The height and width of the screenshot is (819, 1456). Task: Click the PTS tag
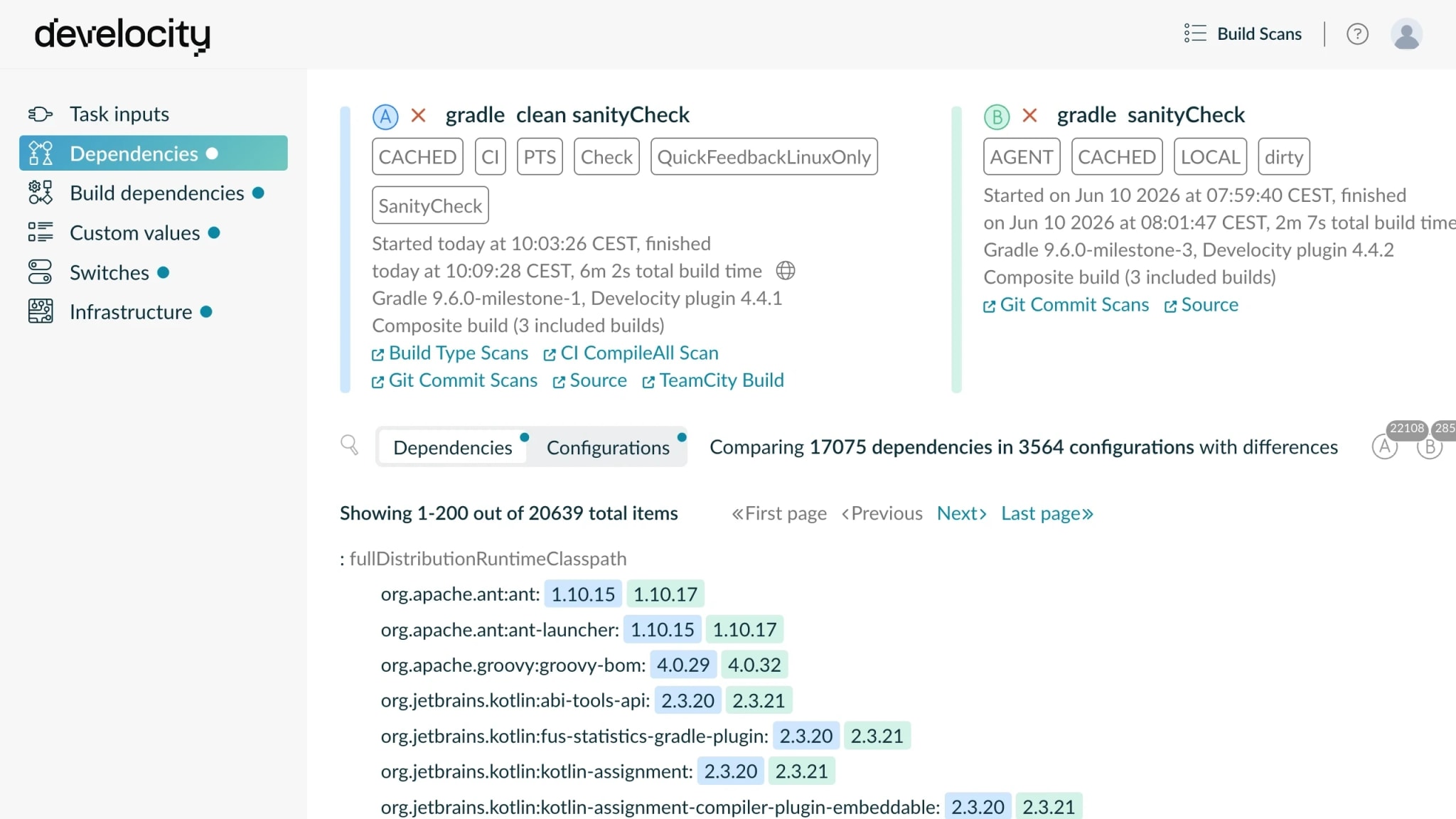(540, 156)
